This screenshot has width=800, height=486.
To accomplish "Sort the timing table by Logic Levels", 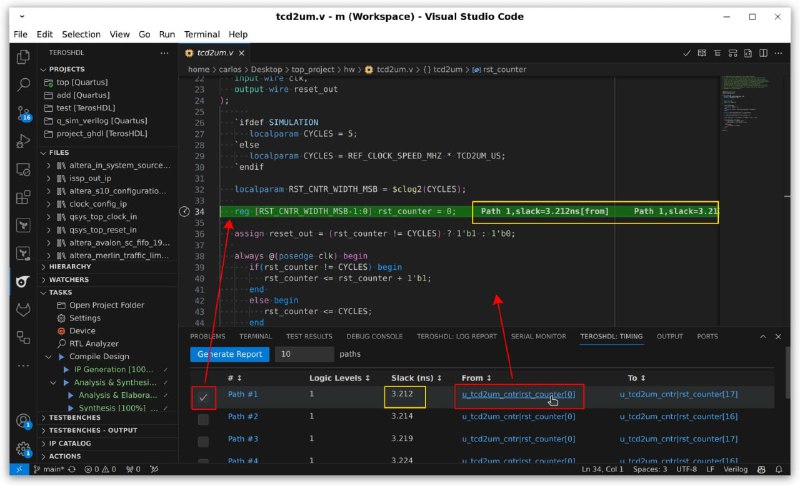I will [x=339, y=378].
